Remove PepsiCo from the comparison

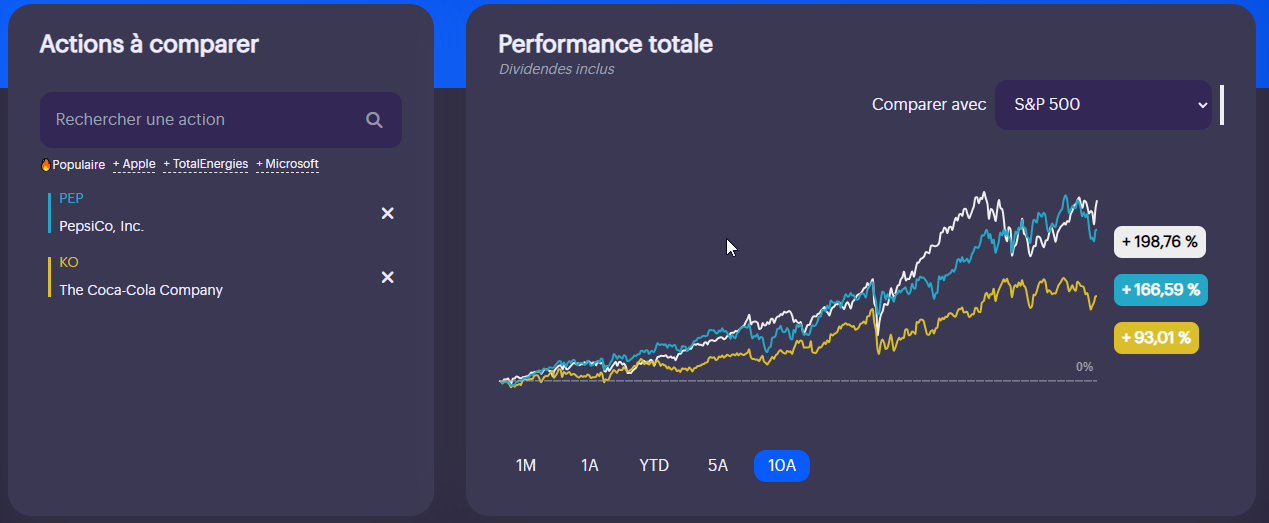(388, 213)
